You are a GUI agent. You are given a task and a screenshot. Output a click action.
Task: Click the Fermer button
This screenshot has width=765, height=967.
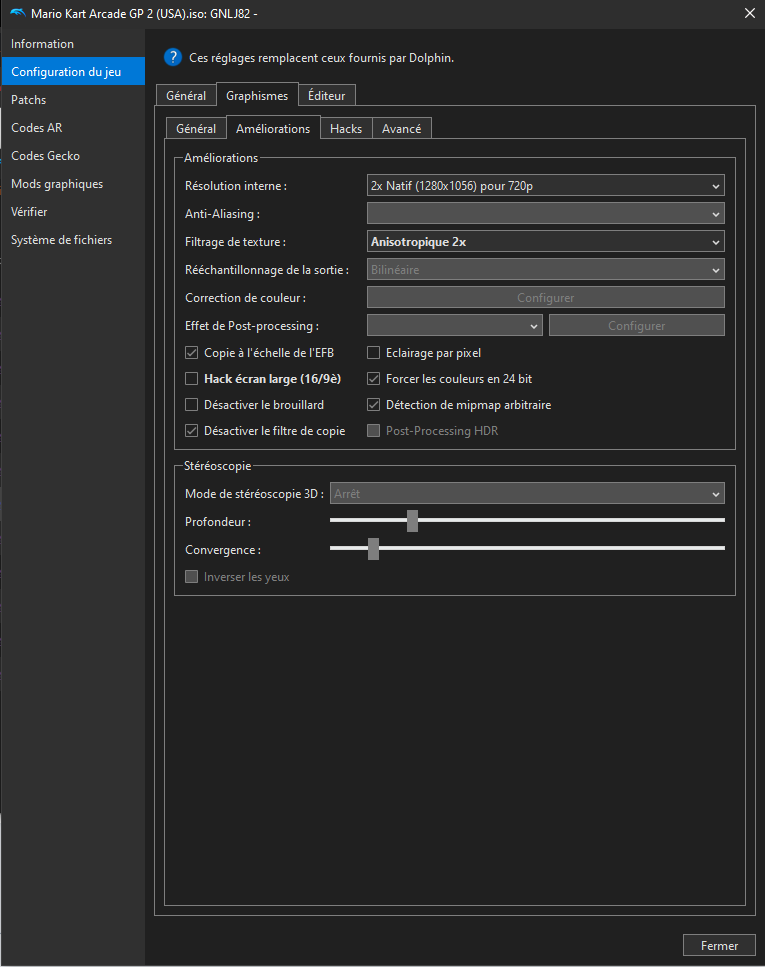(719, 946)
